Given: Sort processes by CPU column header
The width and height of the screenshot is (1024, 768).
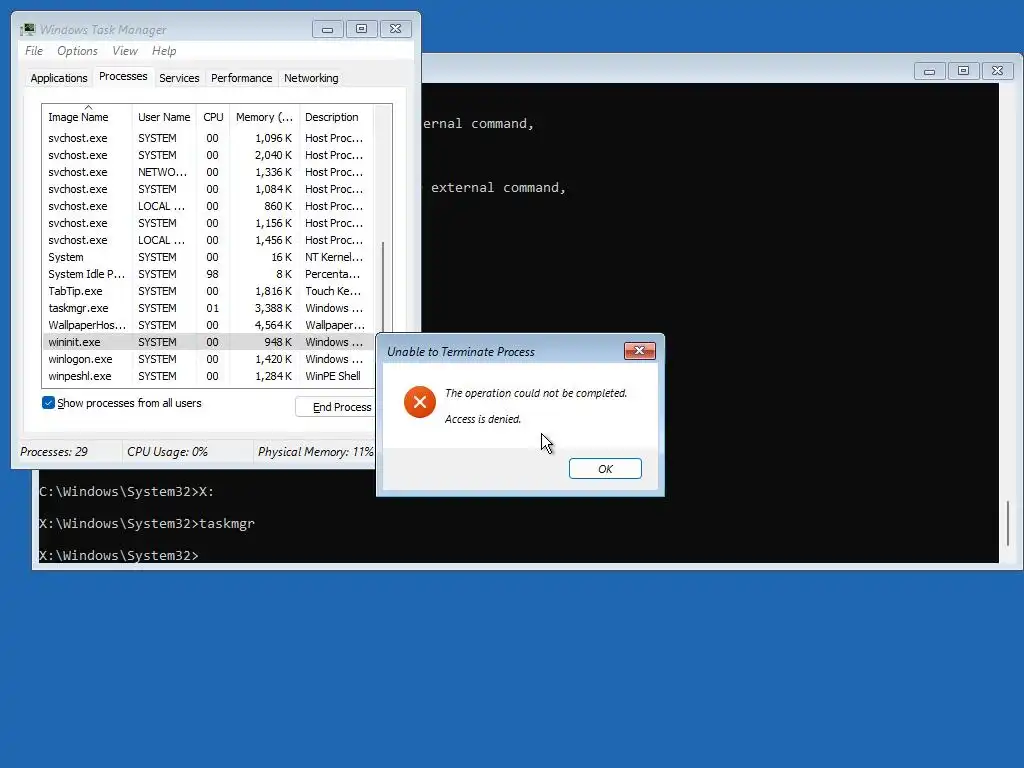Looking at the screenshot, I should [x=213, y=117].
